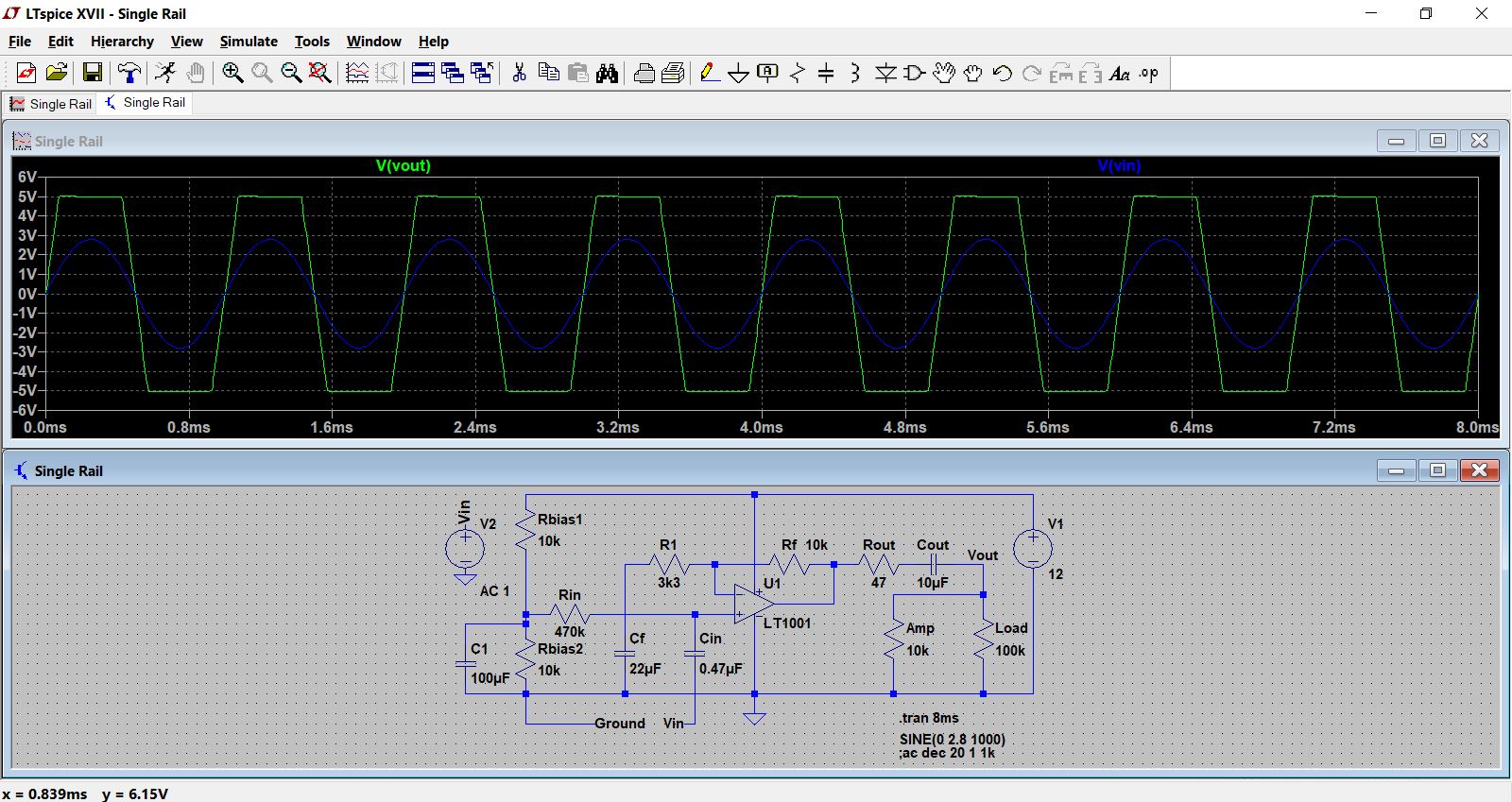Screen dimensions: 1512x802
Task: Minimize the Single Rail schematic pane
Action: (1396, 470)
